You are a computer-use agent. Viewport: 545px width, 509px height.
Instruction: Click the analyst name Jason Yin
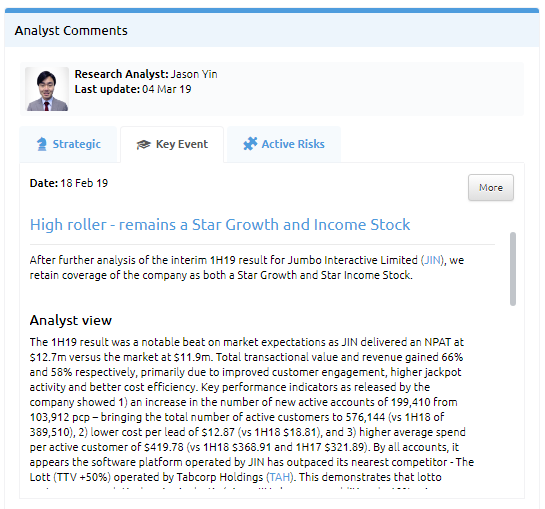[x=194, y=74]
